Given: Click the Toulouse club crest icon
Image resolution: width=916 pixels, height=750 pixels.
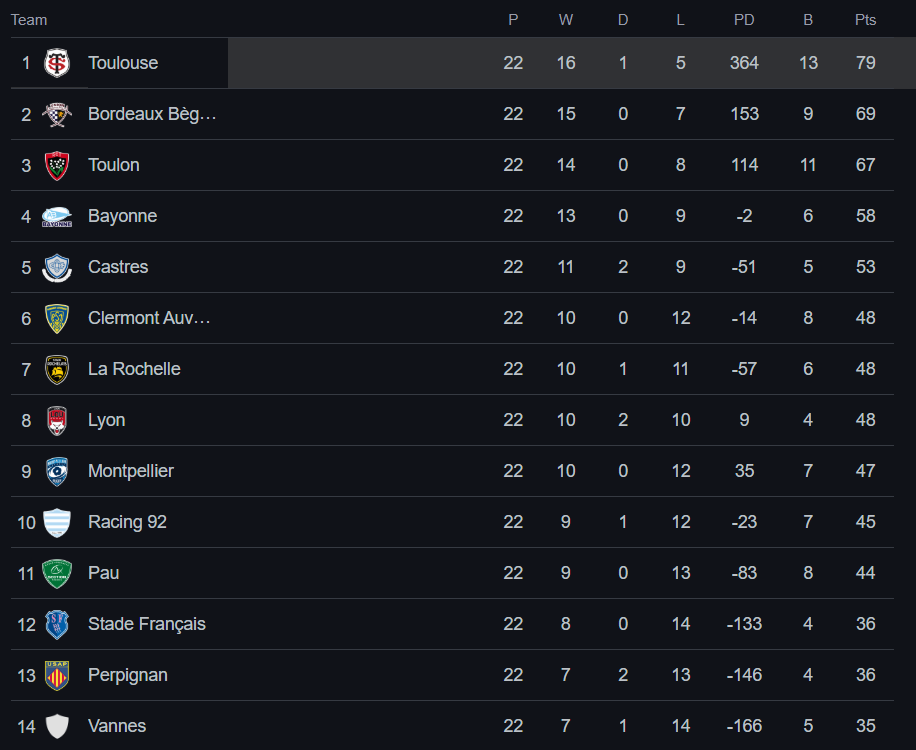Looking at the screenshot, I should (57, 63).
